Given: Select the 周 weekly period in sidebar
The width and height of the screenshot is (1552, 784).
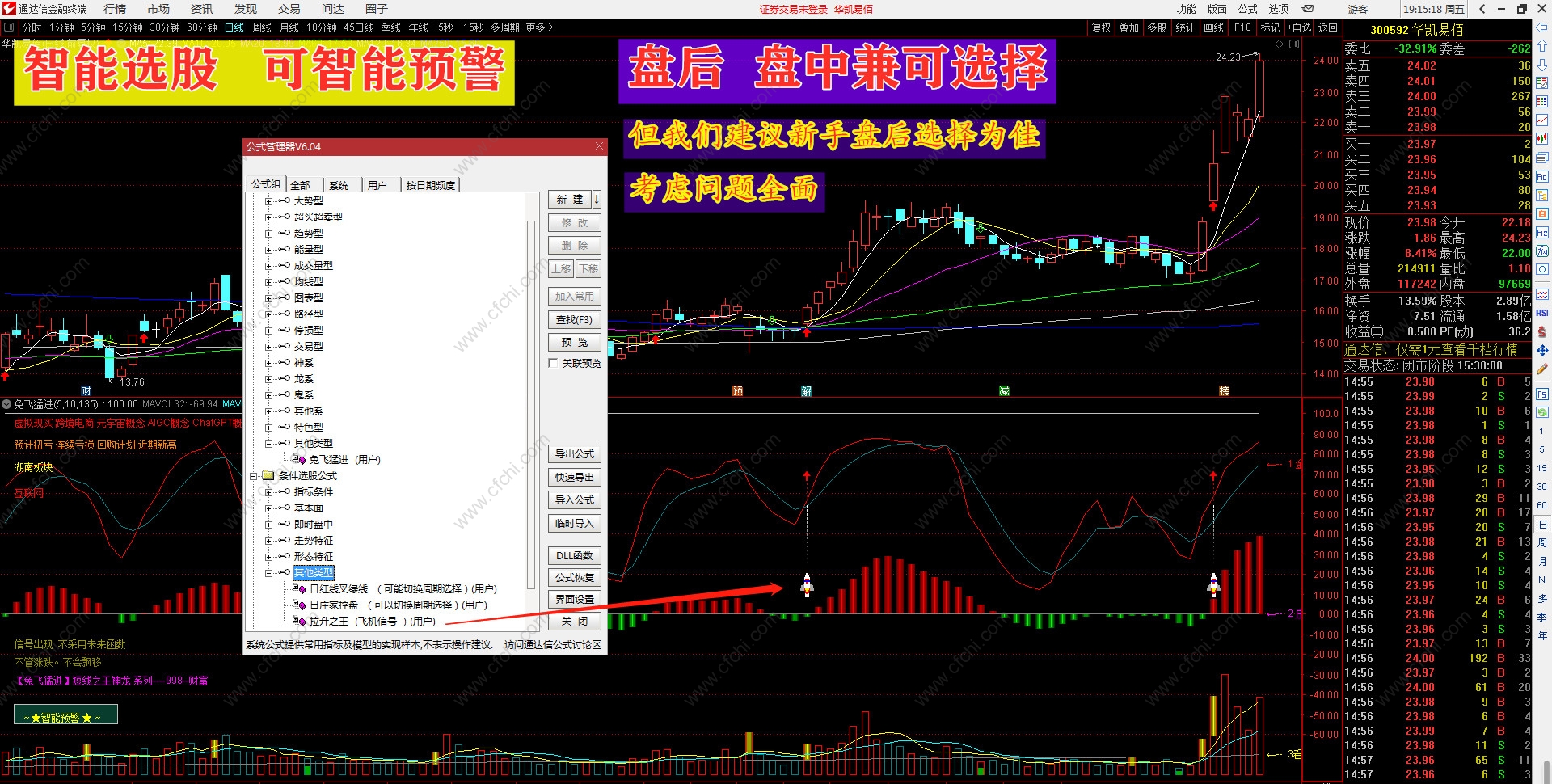Looking at the screenshot, I should 1542,542.
